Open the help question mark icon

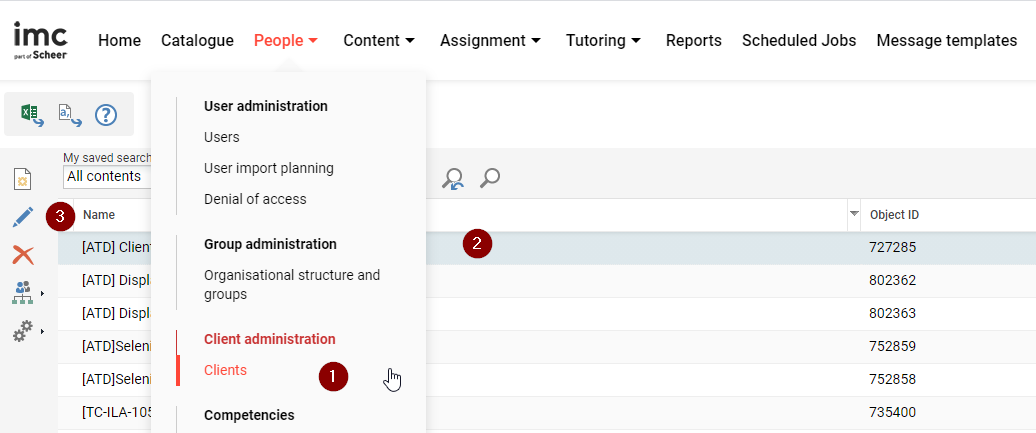106,115
